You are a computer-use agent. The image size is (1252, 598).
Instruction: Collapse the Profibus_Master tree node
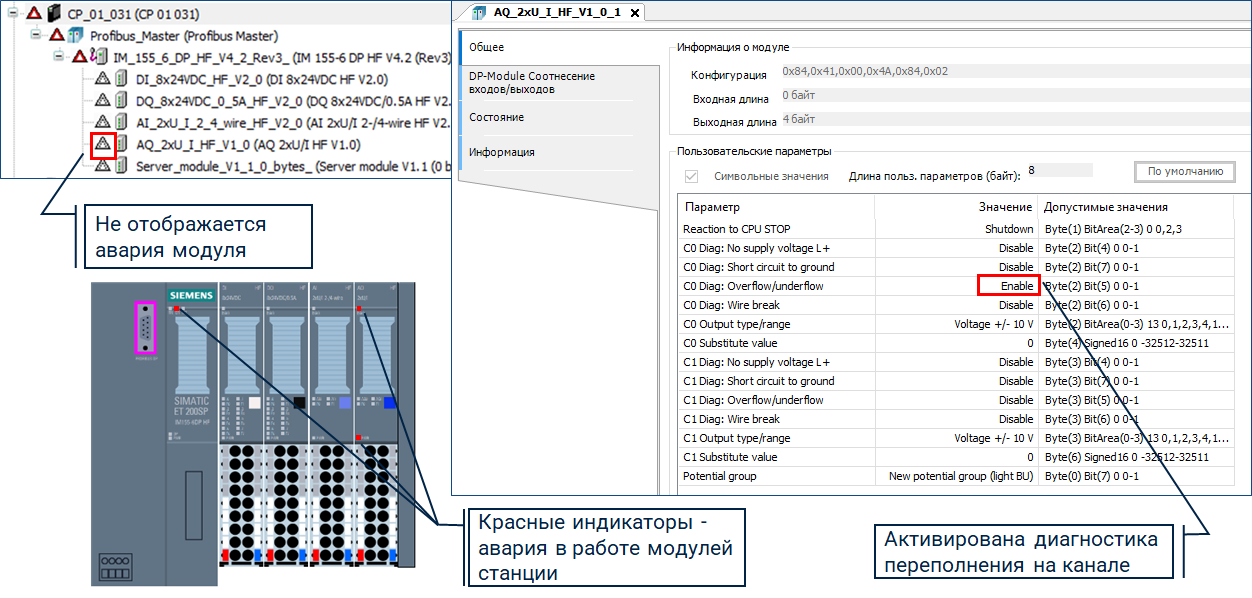(x=35, y=36)
